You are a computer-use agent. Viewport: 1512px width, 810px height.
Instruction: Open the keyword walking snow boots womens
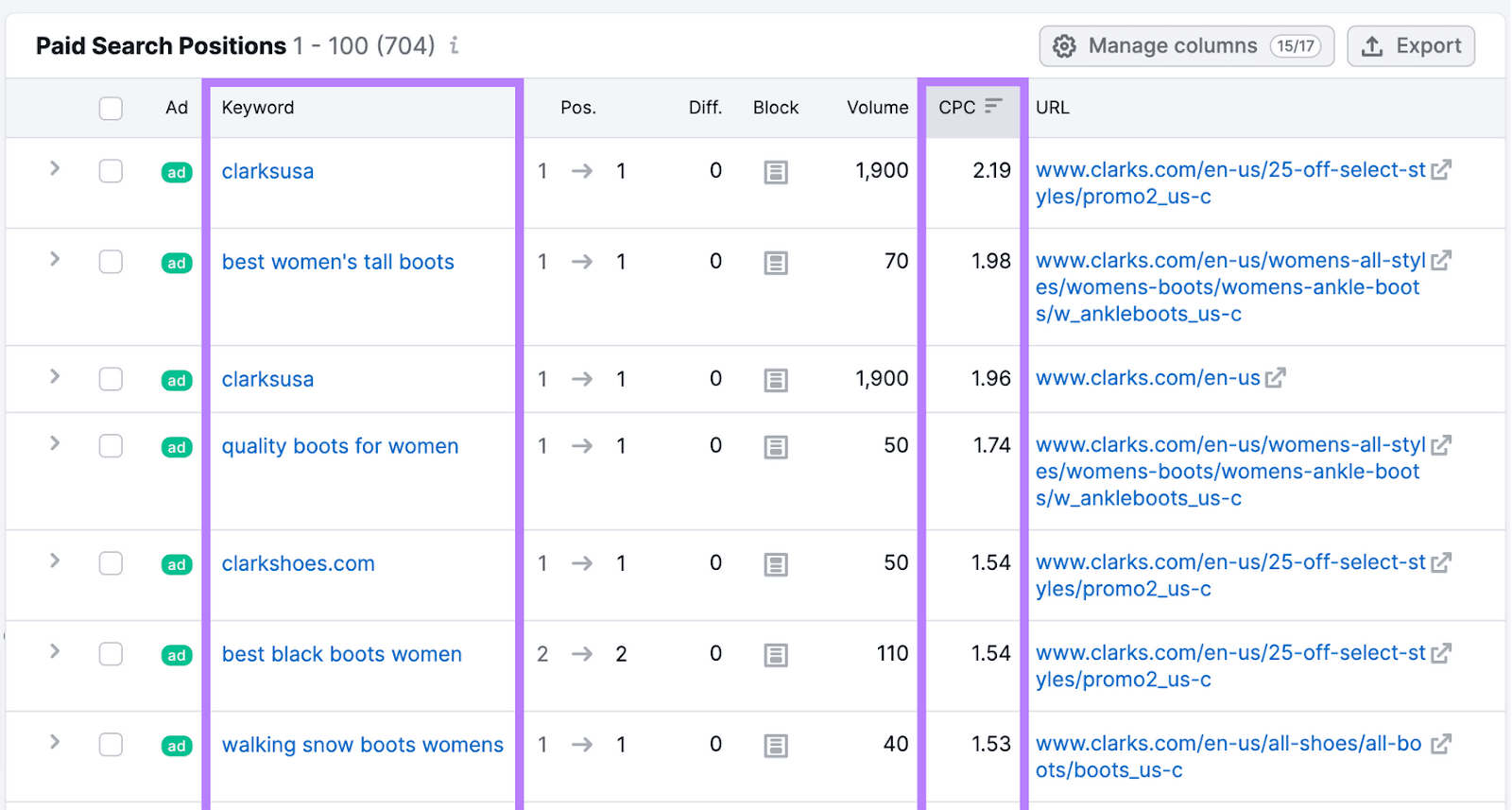(362, 745)
